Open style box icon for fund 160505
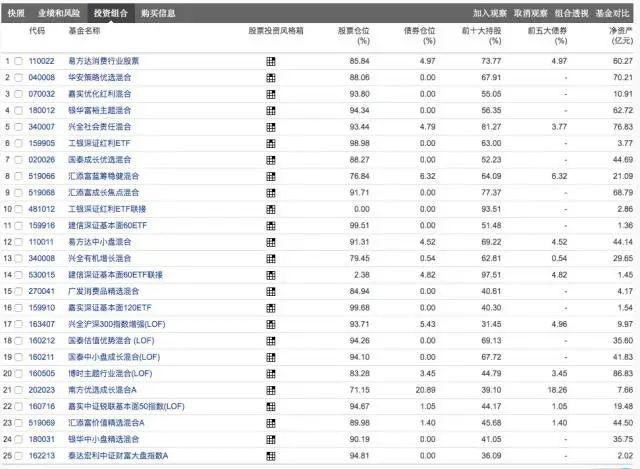 [271, 374]
